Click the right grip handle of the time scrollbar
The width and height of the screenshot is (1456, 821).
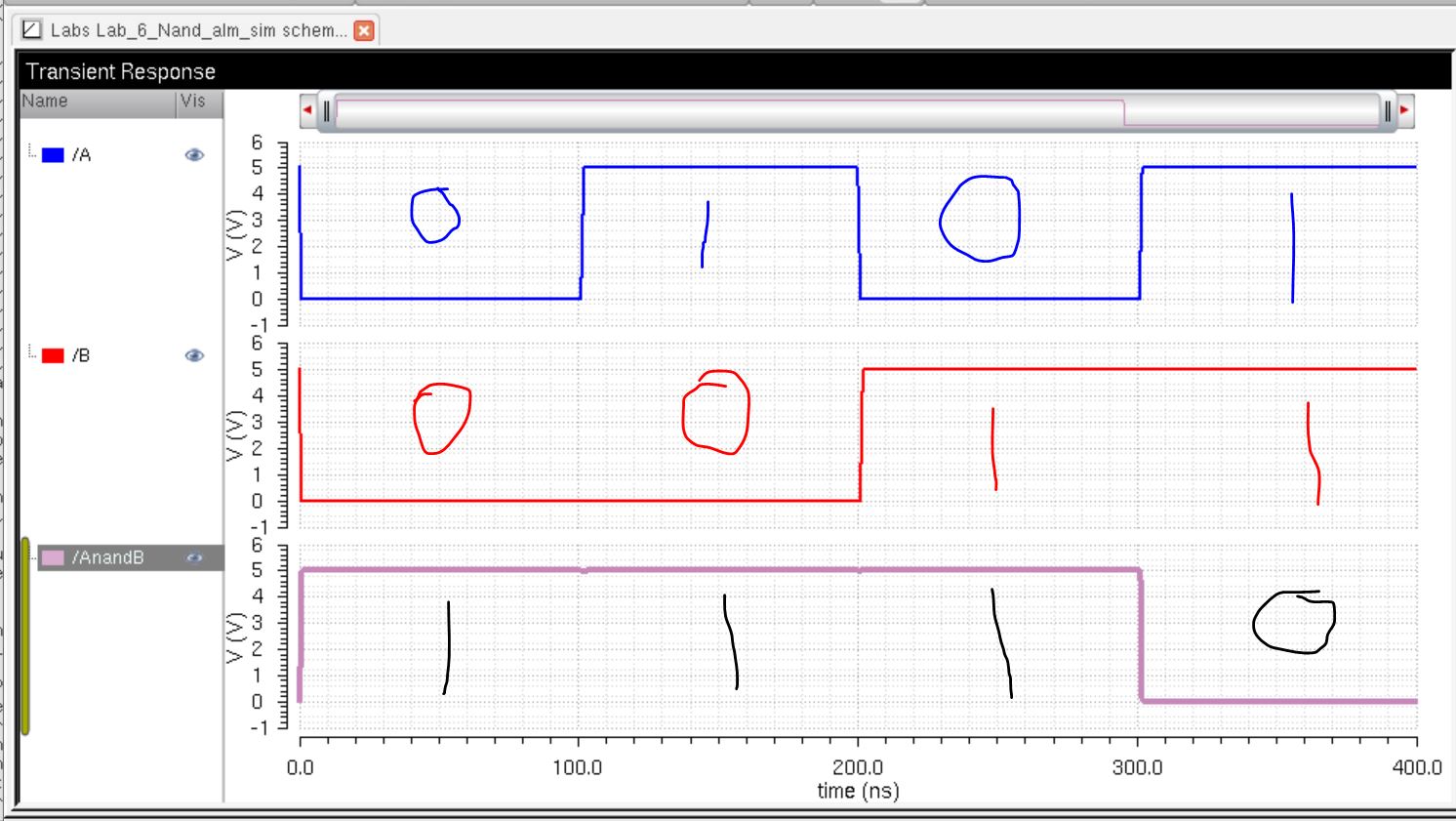[1387, 111]
